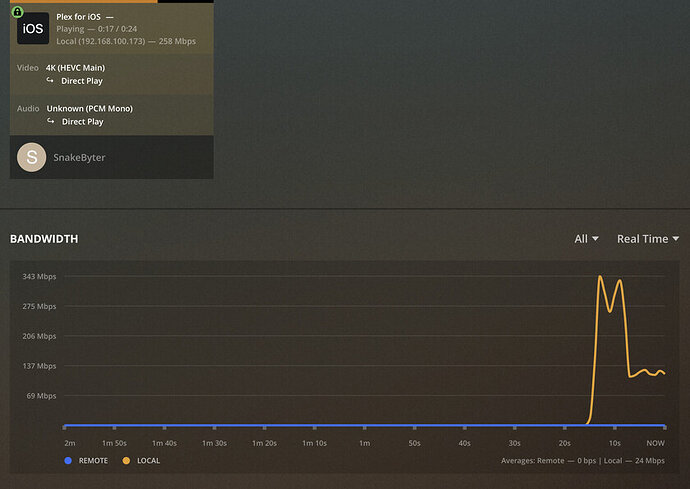Click the 10s time axis label
Image resolution: width=690 pixels, height=489 pixels.
[614, 443]
